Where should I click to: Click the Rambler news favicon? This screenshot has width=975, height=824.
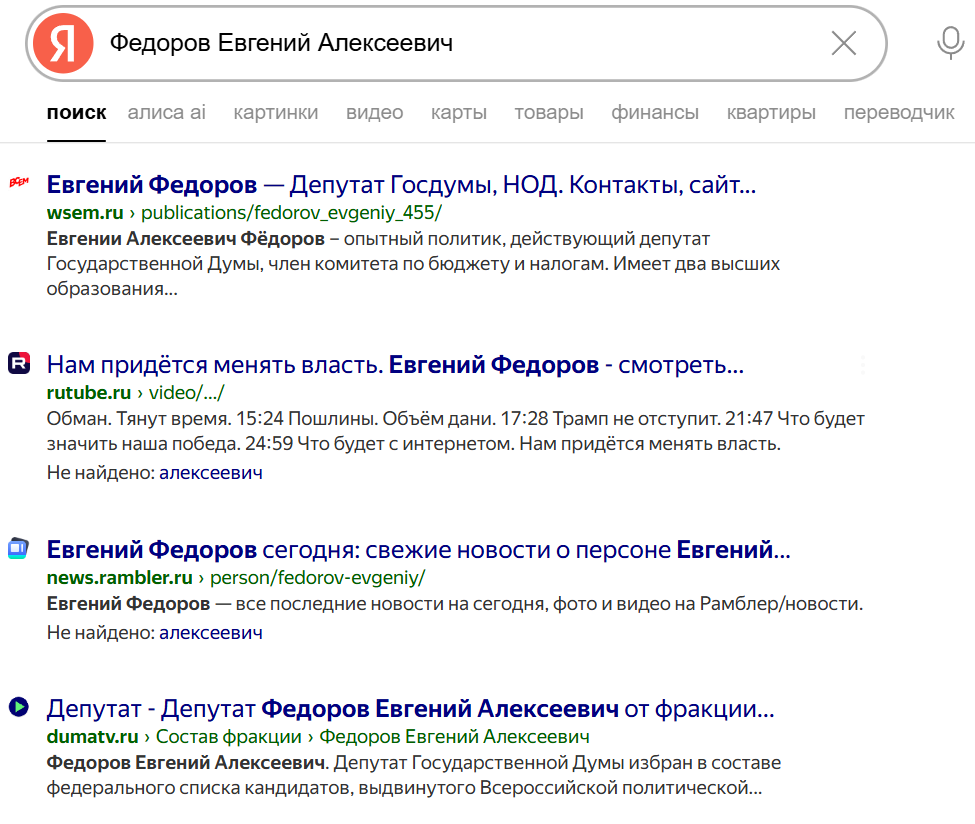coord(18,547)
